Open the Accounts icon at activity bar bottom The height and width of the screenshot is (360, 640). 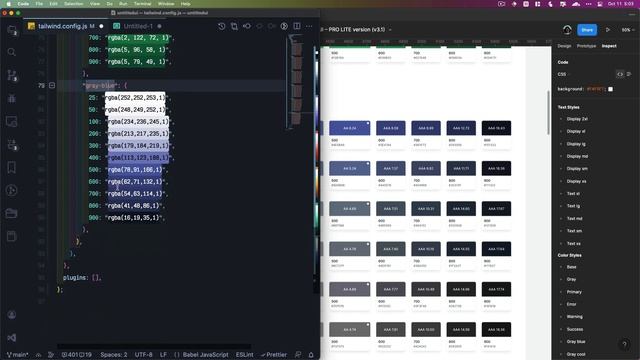tap(12, 315)
